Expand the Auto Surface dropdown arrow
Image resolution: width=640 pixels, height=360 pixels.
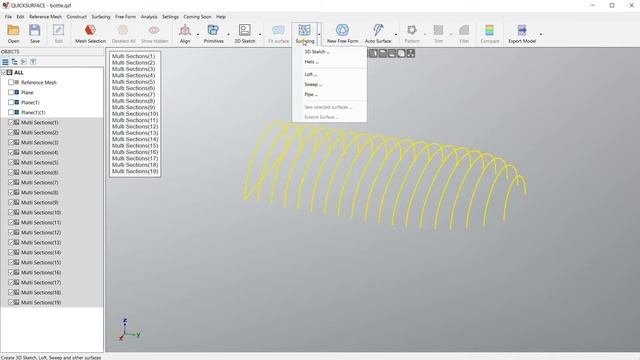[x=396, y=34]
